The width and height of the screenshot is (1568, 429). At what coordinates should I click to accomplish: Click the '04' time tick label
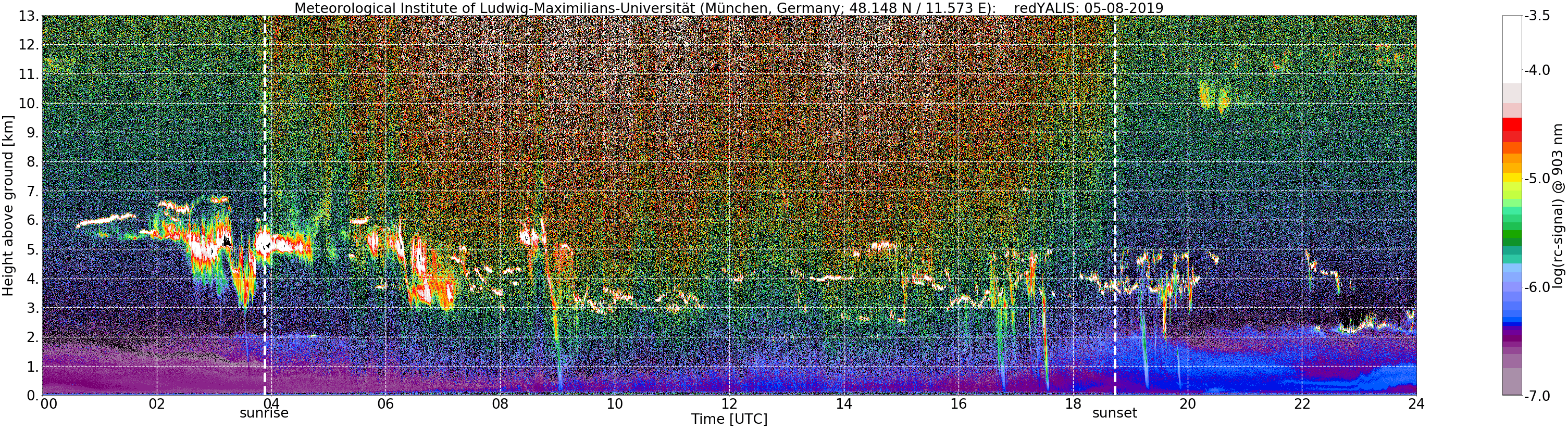[271, 403]
